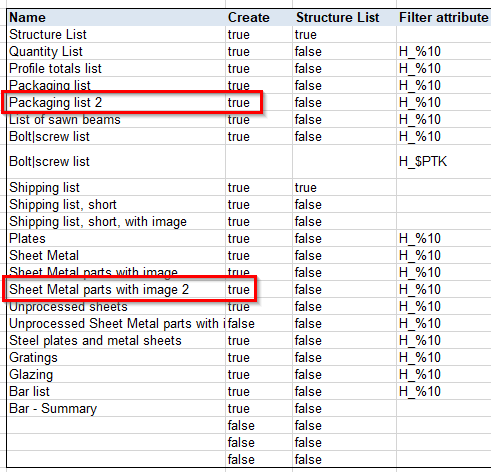Image resolution: width=491 pixels, height=472 pixels.
Task: Select the Bar list name cell
Action: pos(116,391)
